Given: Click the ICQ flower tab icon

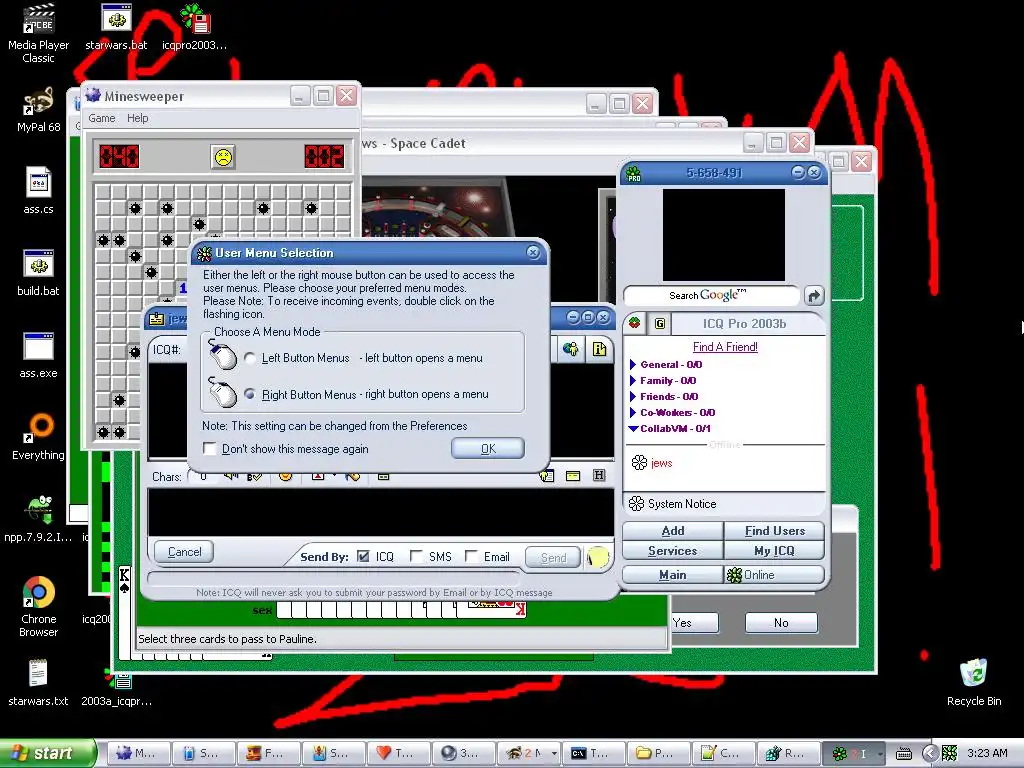Looking at the screenshot, I should [635, 323].
